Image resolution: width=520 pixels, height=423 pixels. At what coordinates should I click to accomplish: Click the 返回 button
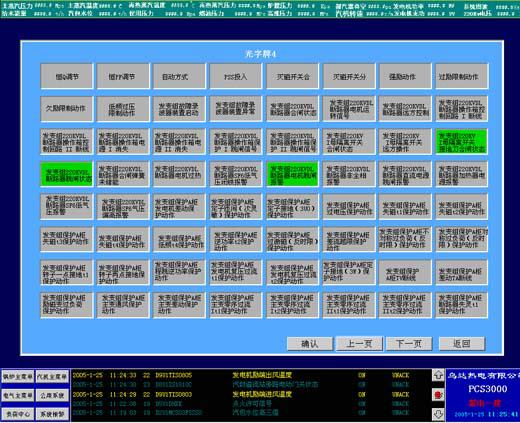pos(462,344)
